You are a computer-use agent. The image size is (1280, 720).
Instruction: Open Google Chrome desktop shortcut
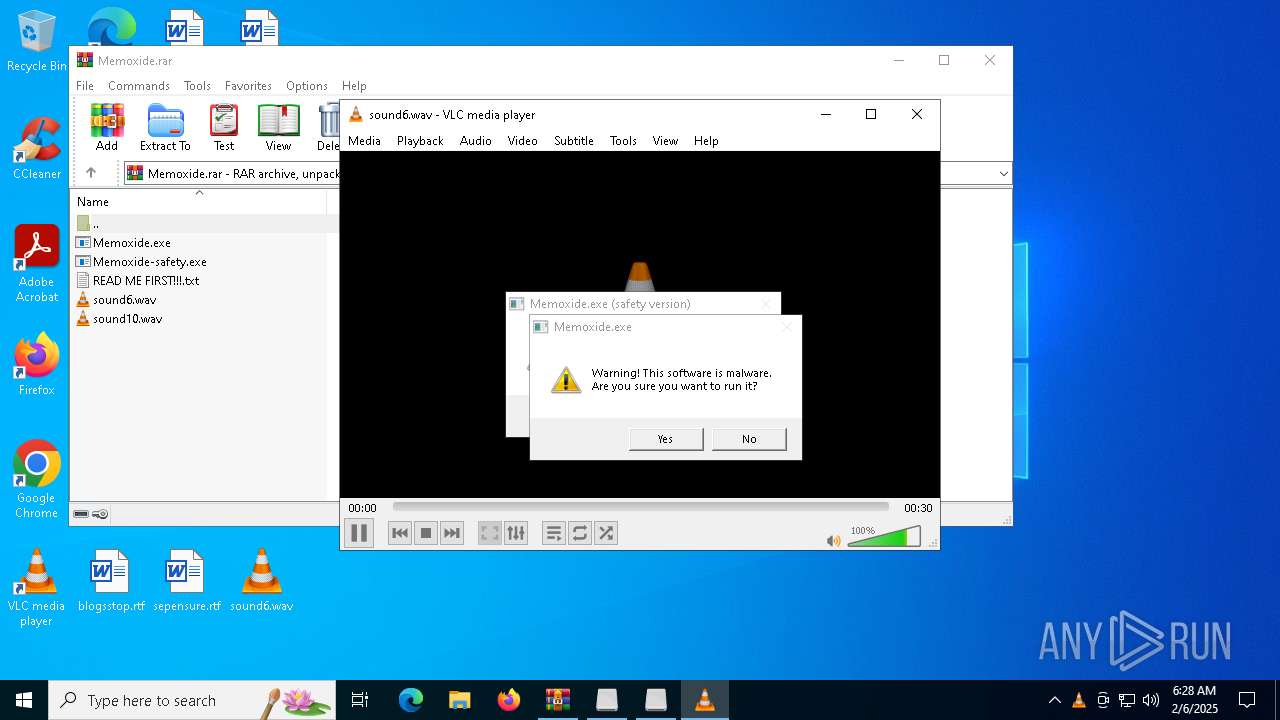[37, 479]
